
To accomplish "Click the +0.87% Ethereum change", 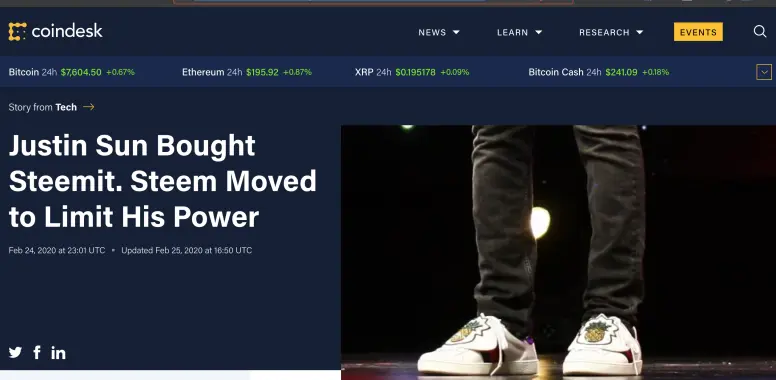I will [297, 72].
